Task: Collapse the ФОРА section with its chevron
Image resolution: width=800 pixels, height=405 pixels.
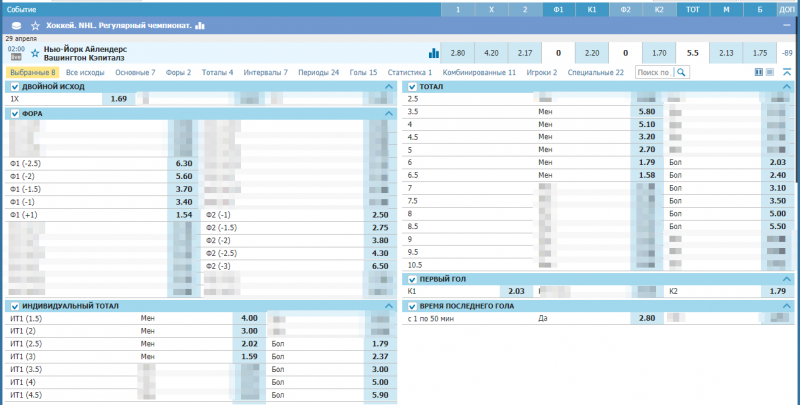Action: pos(389,114)
